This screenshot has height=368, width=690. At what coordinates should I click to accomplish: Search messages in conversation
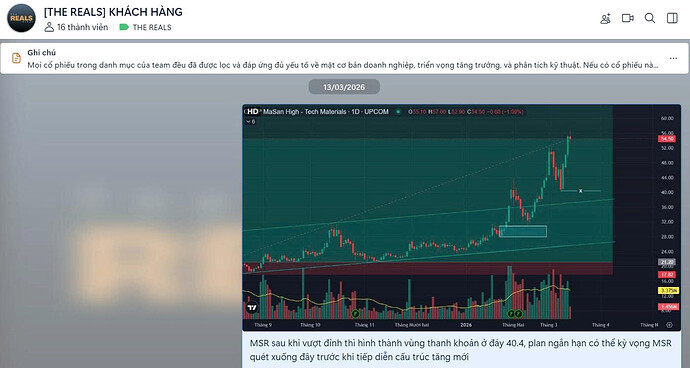(650, 18)
